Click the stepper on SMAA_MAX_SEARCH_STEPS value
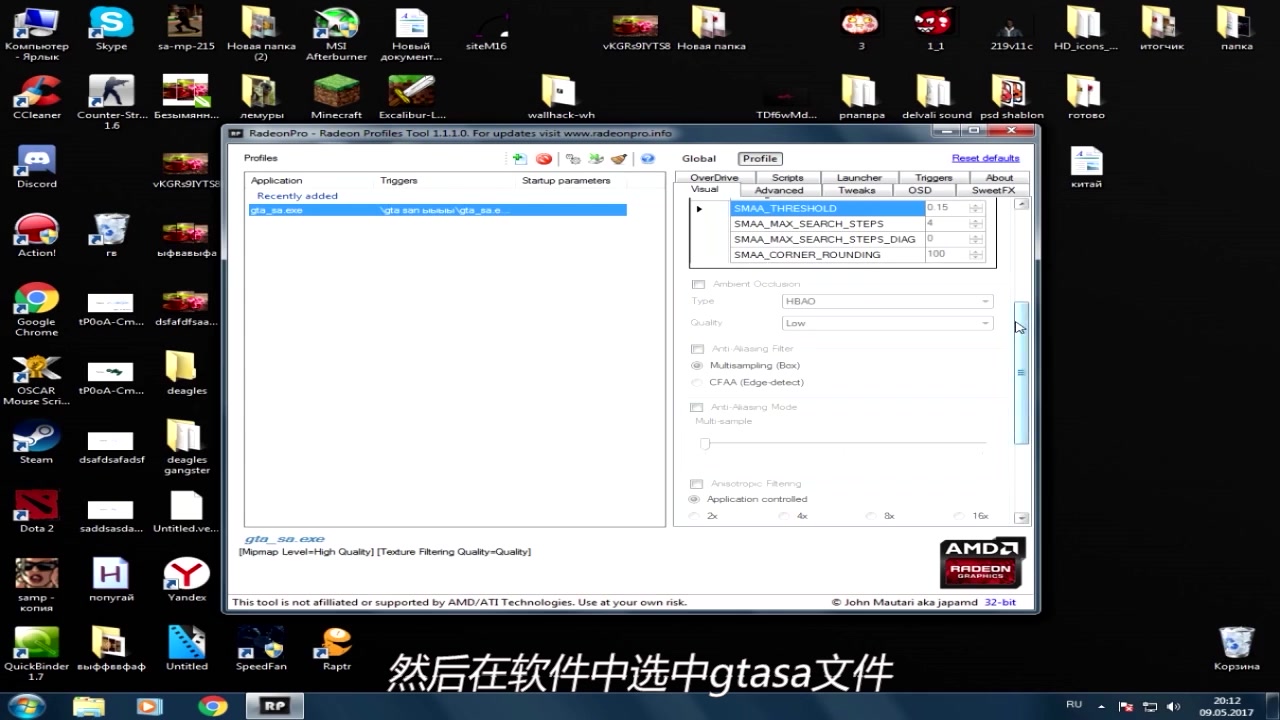The height and width of the screenshot is (720, 1280). (976, 224)
